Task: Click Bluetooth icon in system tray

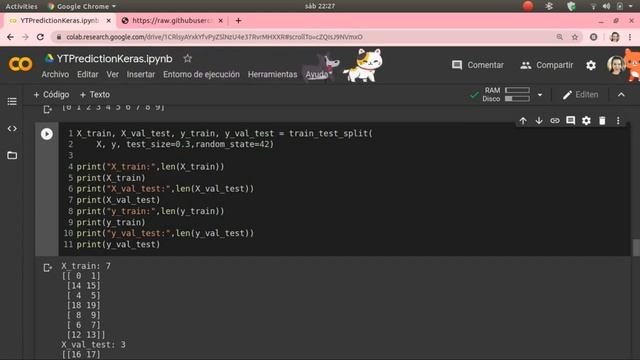Action: pos(549,6)
